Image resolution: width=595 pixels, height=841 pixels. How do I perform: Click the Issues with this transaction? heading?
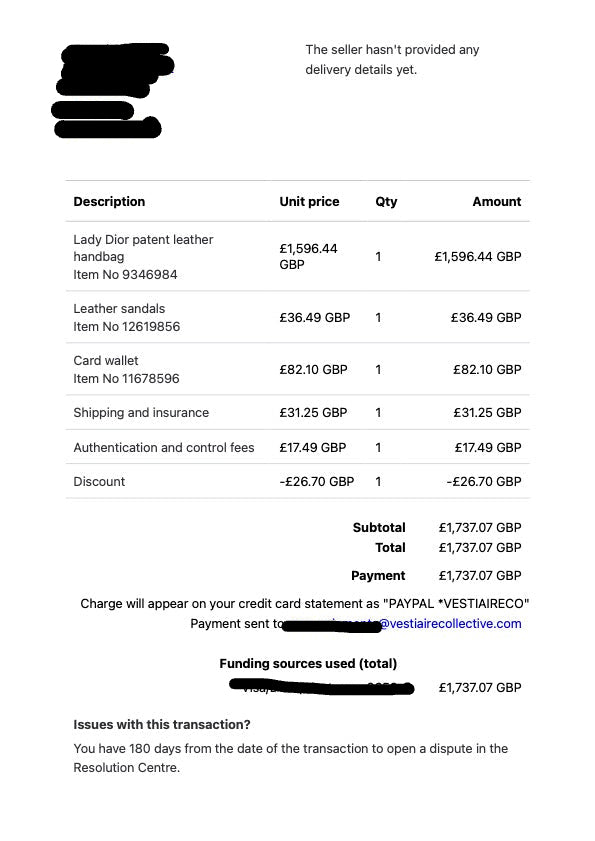click(162, 725)
